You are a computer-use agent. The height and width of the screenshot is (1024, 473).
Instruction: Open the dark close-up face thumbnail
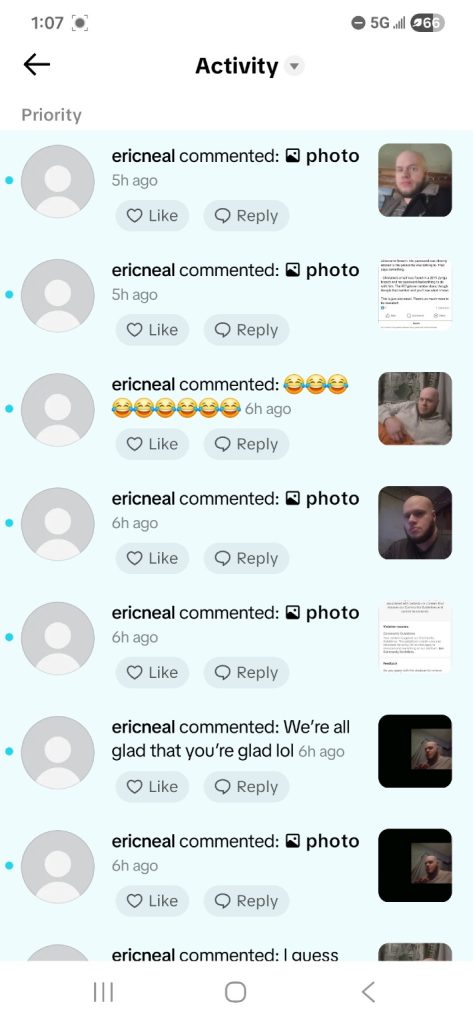[x=415, y=523]
